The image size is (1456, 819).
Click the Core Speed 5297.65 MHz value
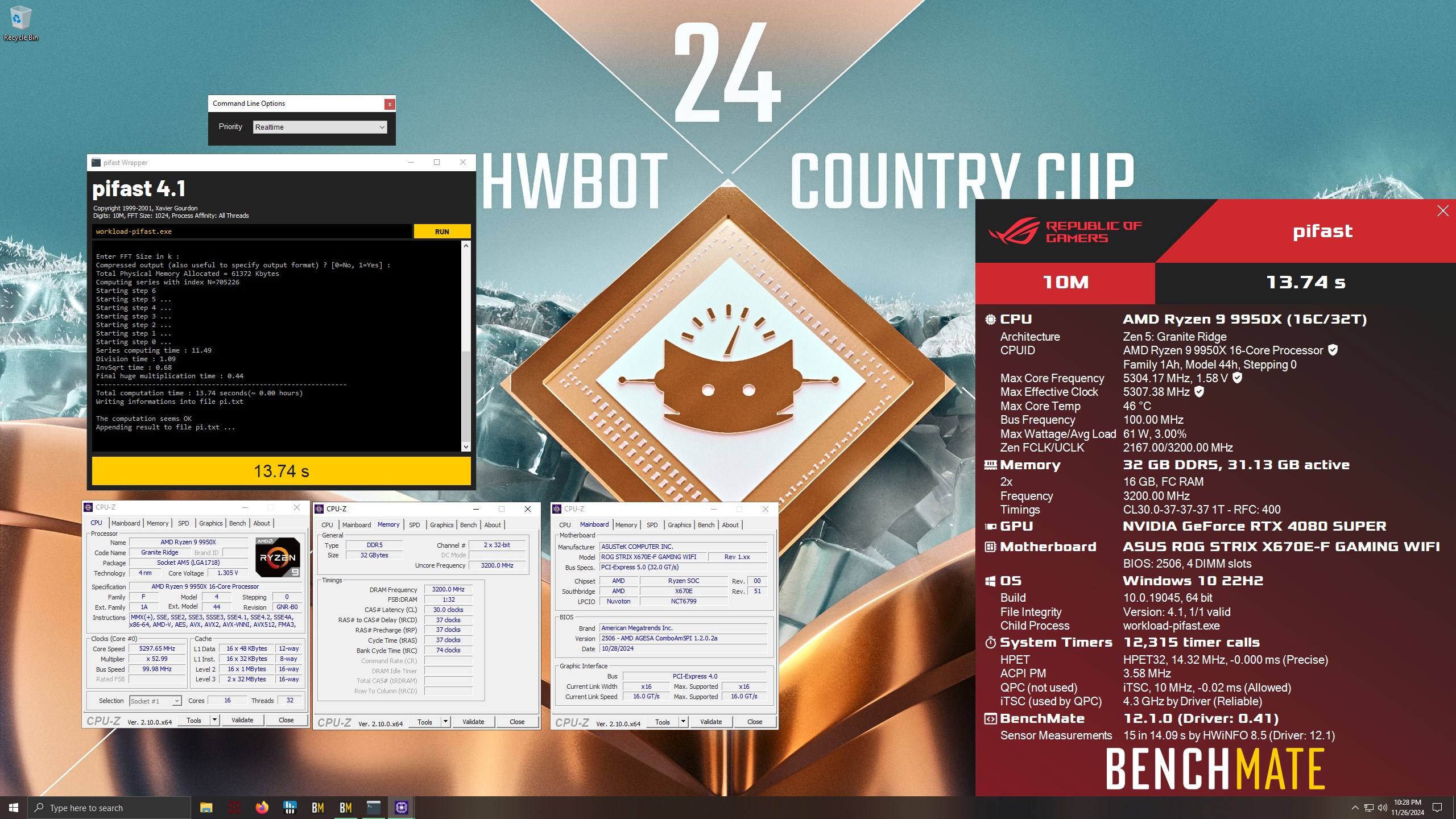(158, 648)
